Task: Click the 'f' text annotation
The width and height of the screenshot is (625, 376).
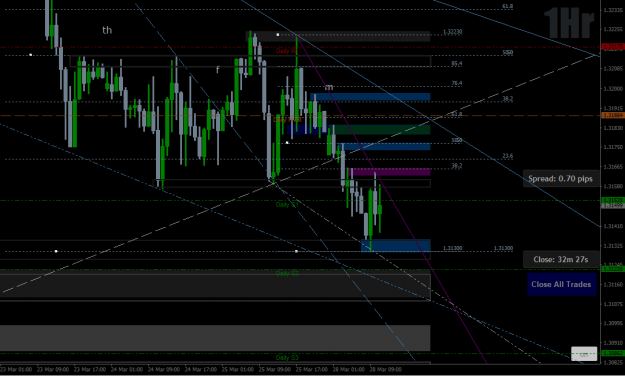Action: [218, 70]
